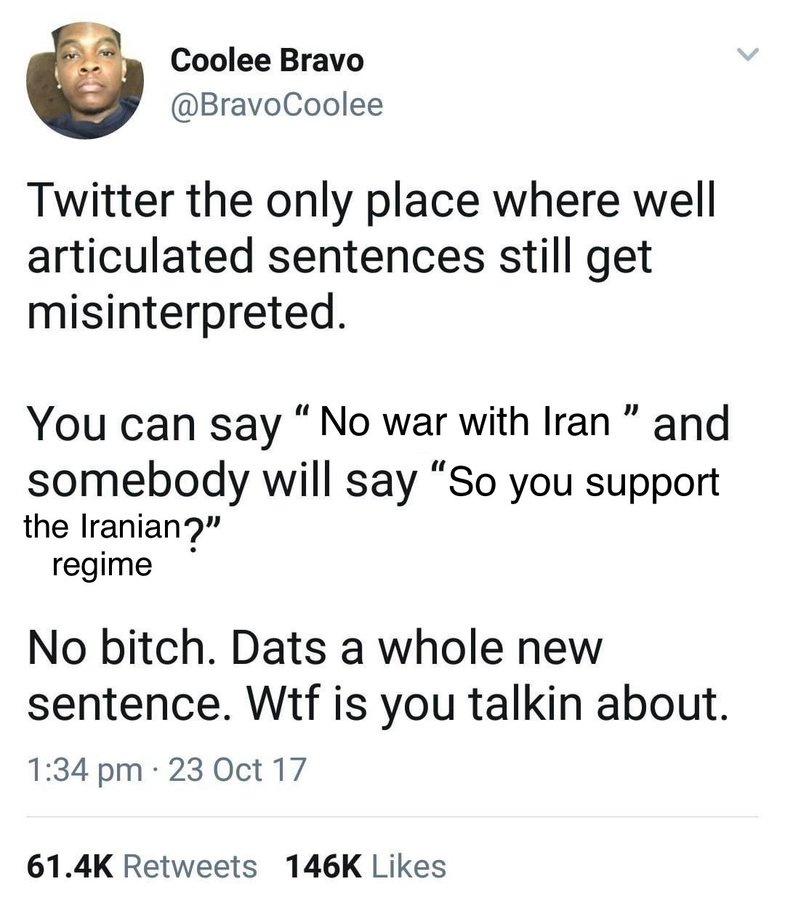Show who Likes this tweet

[405, 865]
